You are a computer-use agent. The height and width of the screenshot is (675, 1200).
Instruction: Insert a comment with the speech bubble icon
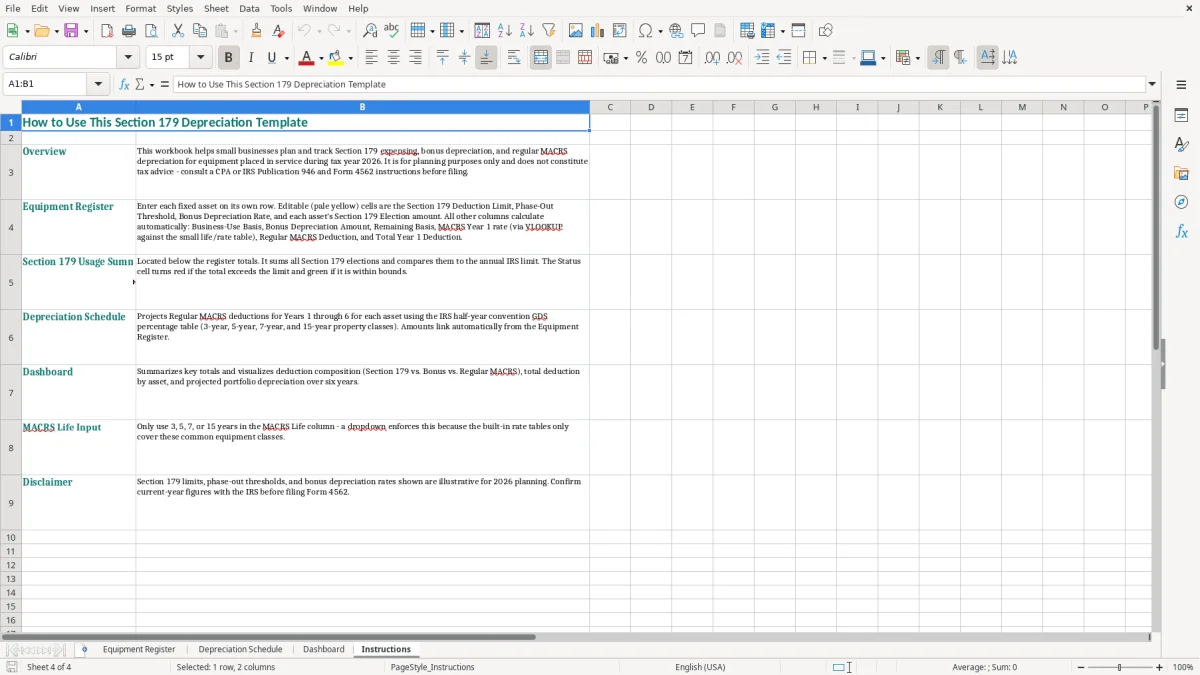[x=698, y=31]
